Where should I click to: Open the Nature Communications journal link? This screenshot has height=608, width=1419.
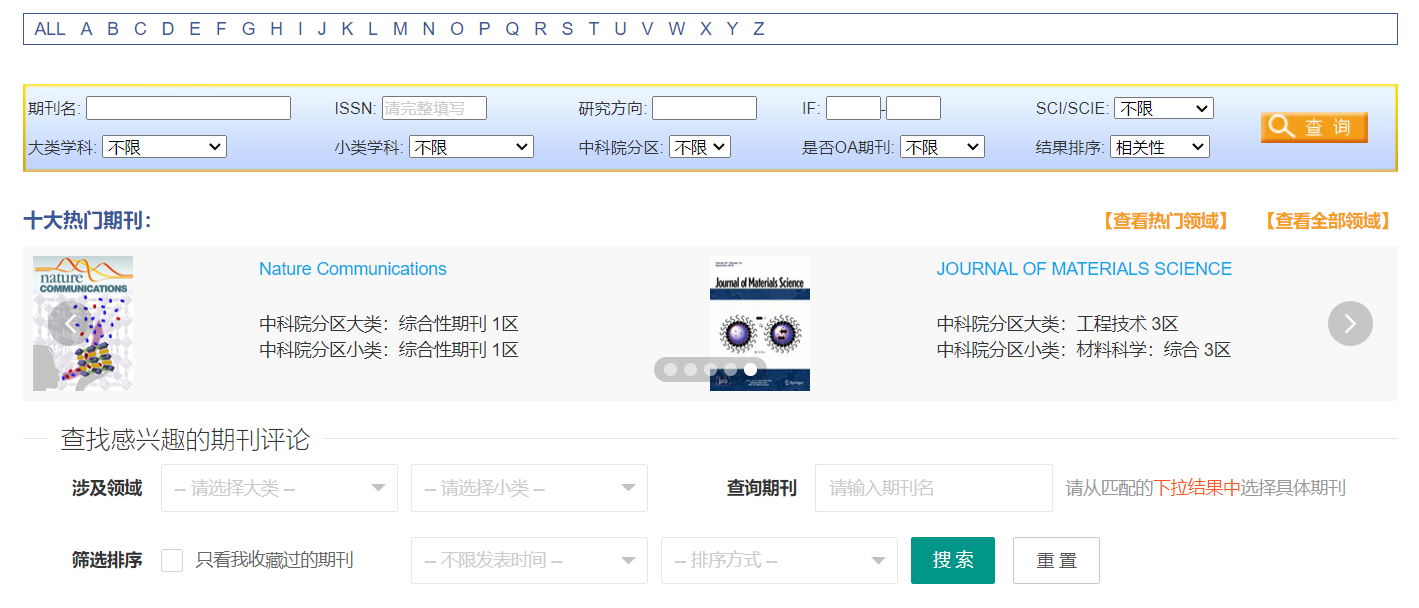point(353,269)
